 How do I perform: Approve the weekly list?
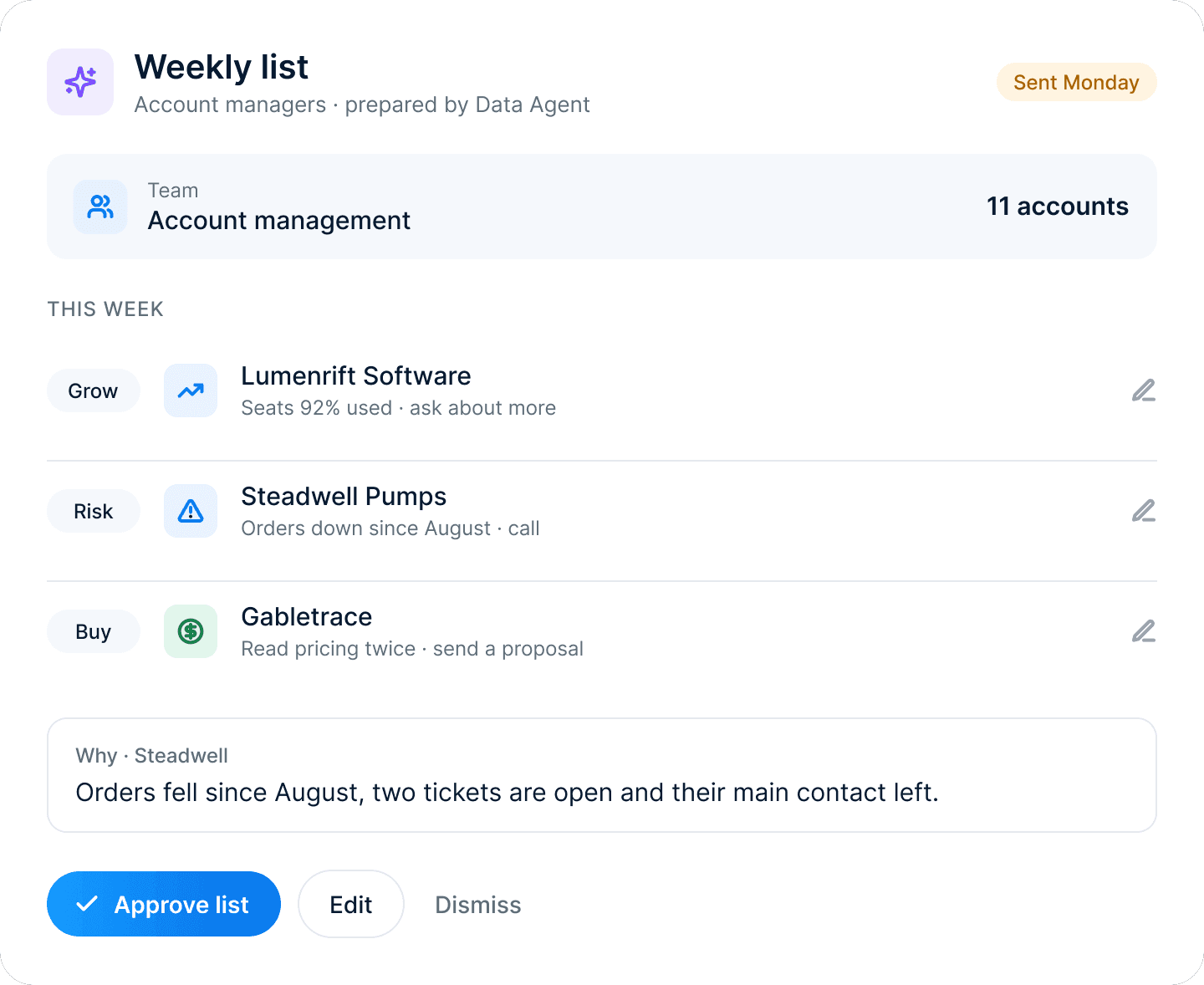164,904
